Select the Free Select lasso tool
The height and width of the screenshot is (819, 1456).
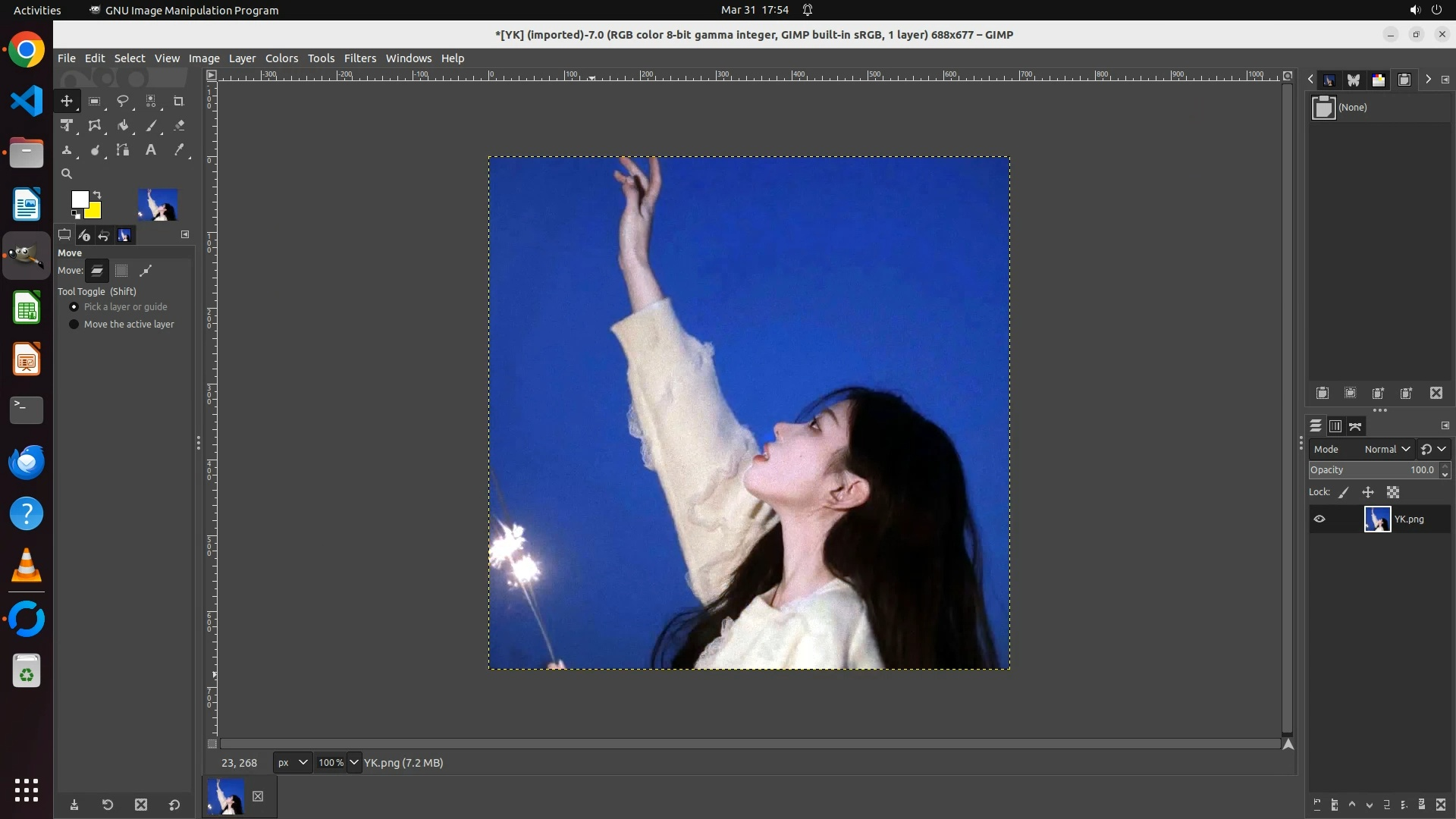(x=122, y=101)
